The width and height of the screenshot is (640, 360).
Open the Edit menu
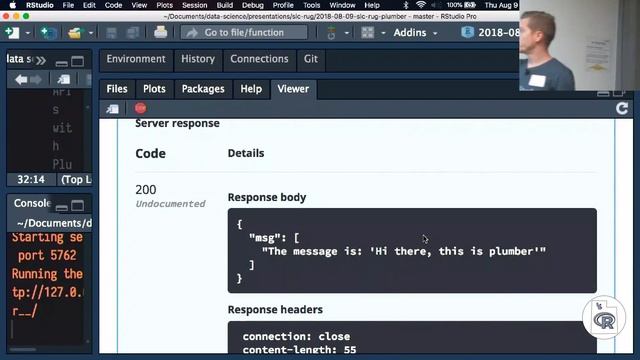(x=89, y=5)
